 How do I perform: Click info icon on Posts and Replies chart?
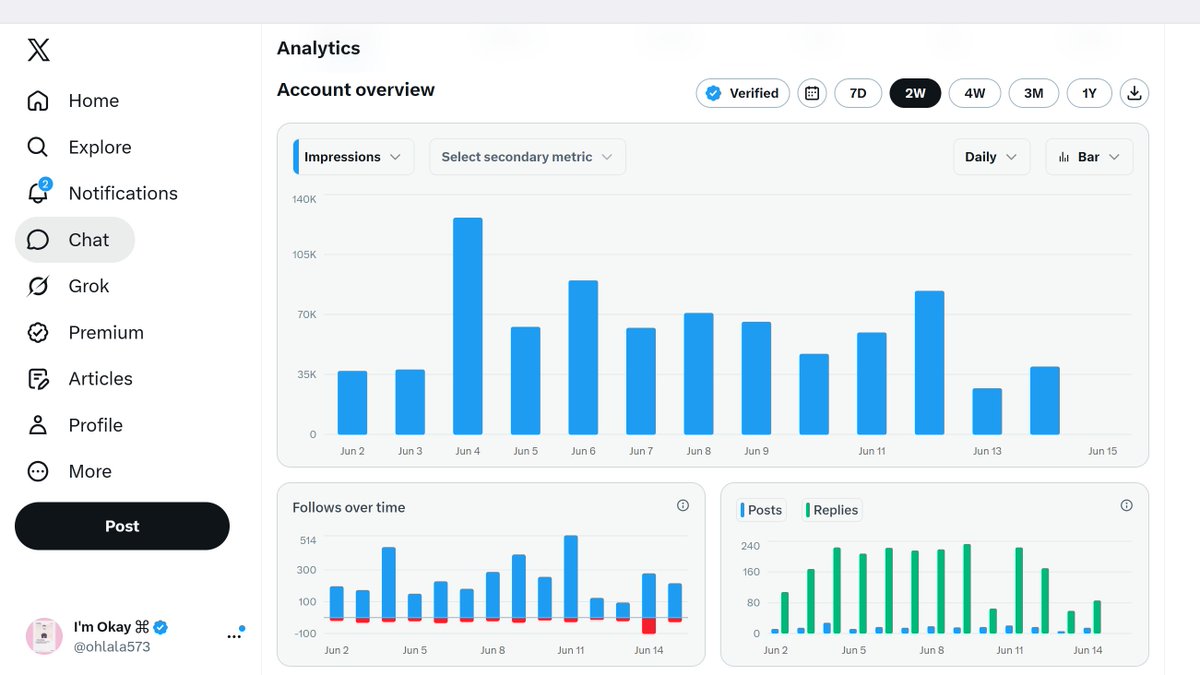pos(1127,506)
